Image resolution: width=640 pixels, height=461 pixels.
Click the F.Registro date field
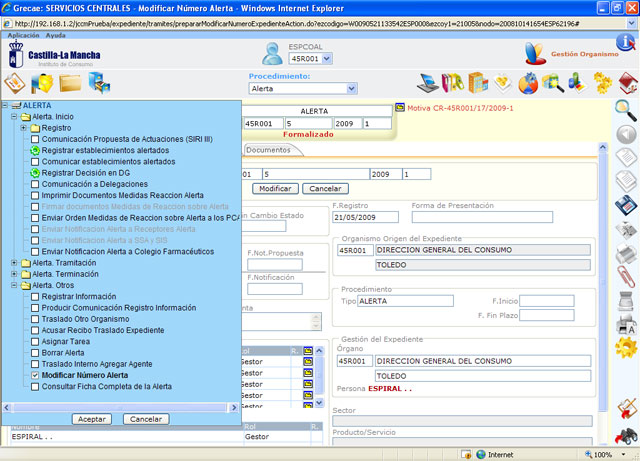(365, 217)
